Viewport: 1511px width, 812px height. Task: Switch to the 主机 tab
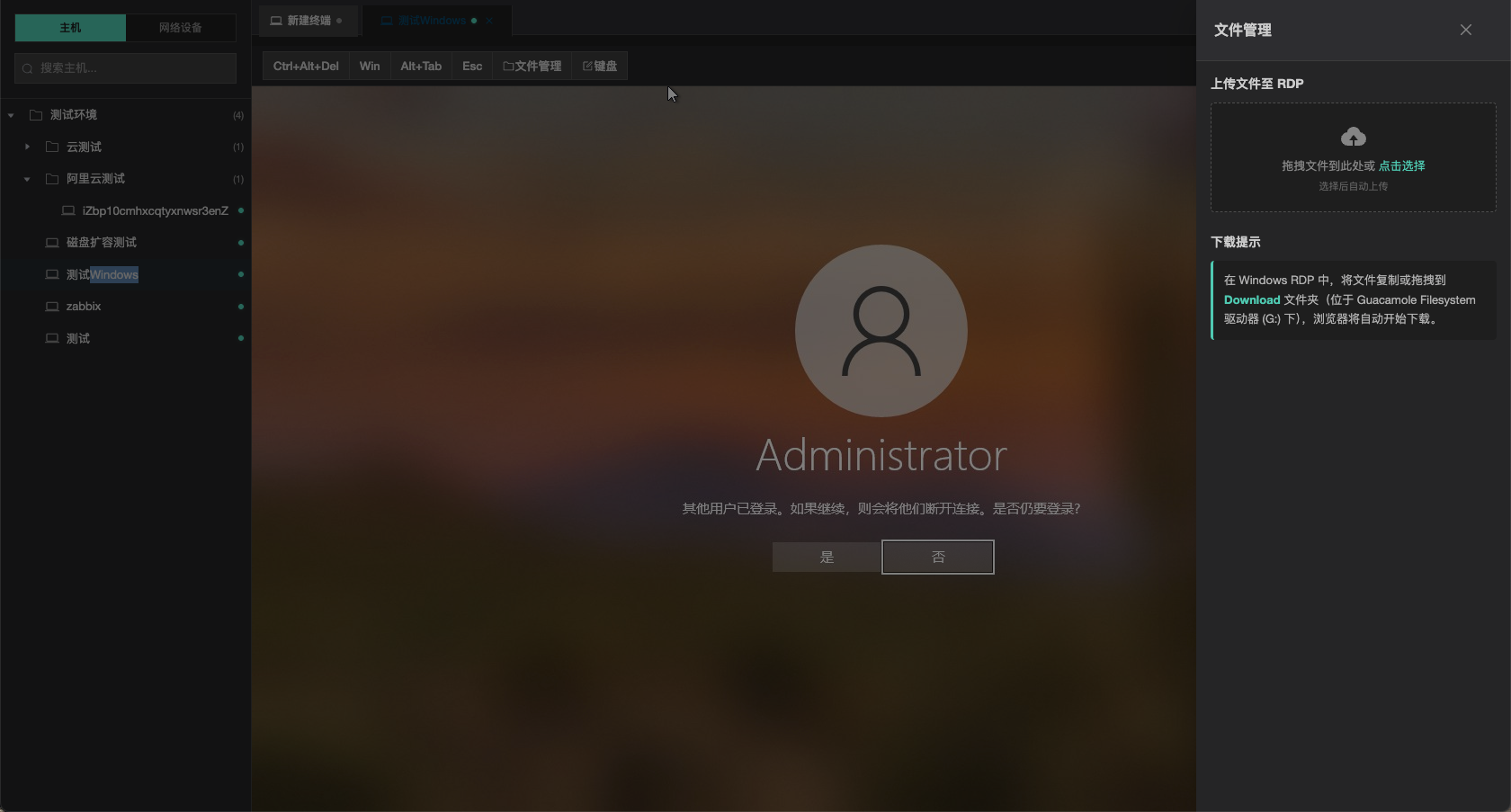coord(70,28)
